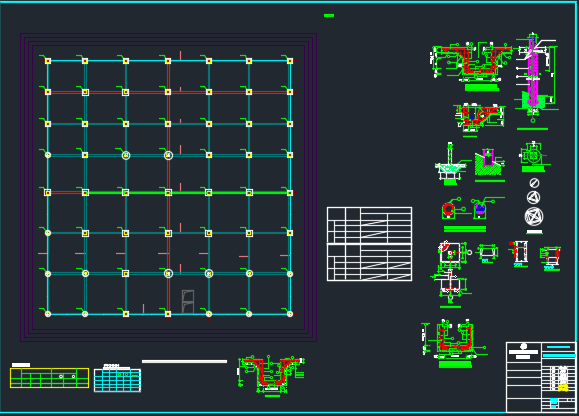The image size is (579, 416).
Task: Click the triangle-in-circle symbol
Action: 533,197
